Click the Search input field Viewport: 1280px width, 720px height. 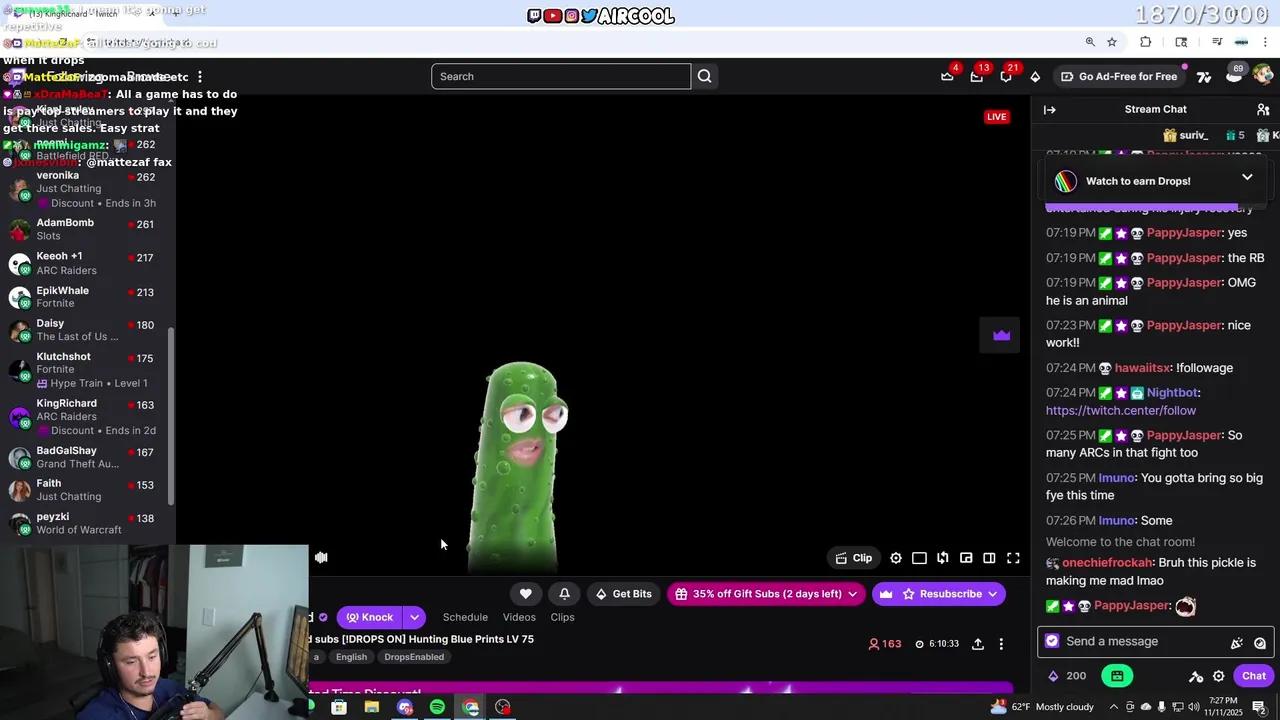(x=561, y=76)
